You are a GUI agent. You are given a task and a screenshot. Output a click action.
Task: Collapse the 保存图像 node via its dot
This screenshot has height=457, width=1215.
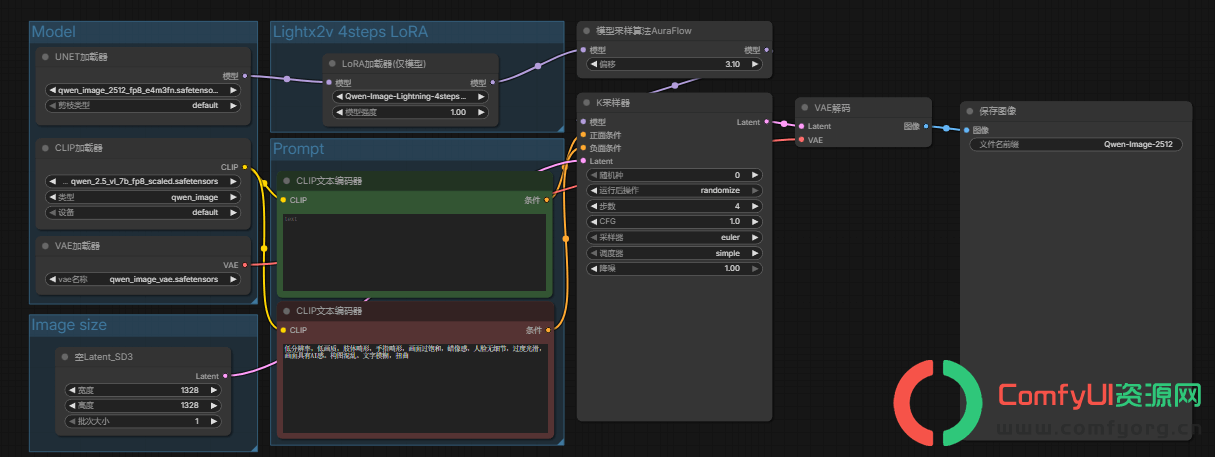click(969, 111)
